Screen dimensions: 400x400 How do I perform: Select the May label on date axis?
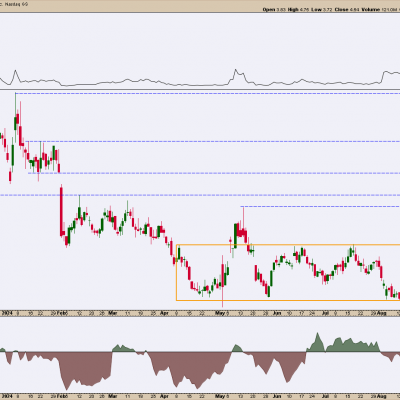click(x=220, y=313)
